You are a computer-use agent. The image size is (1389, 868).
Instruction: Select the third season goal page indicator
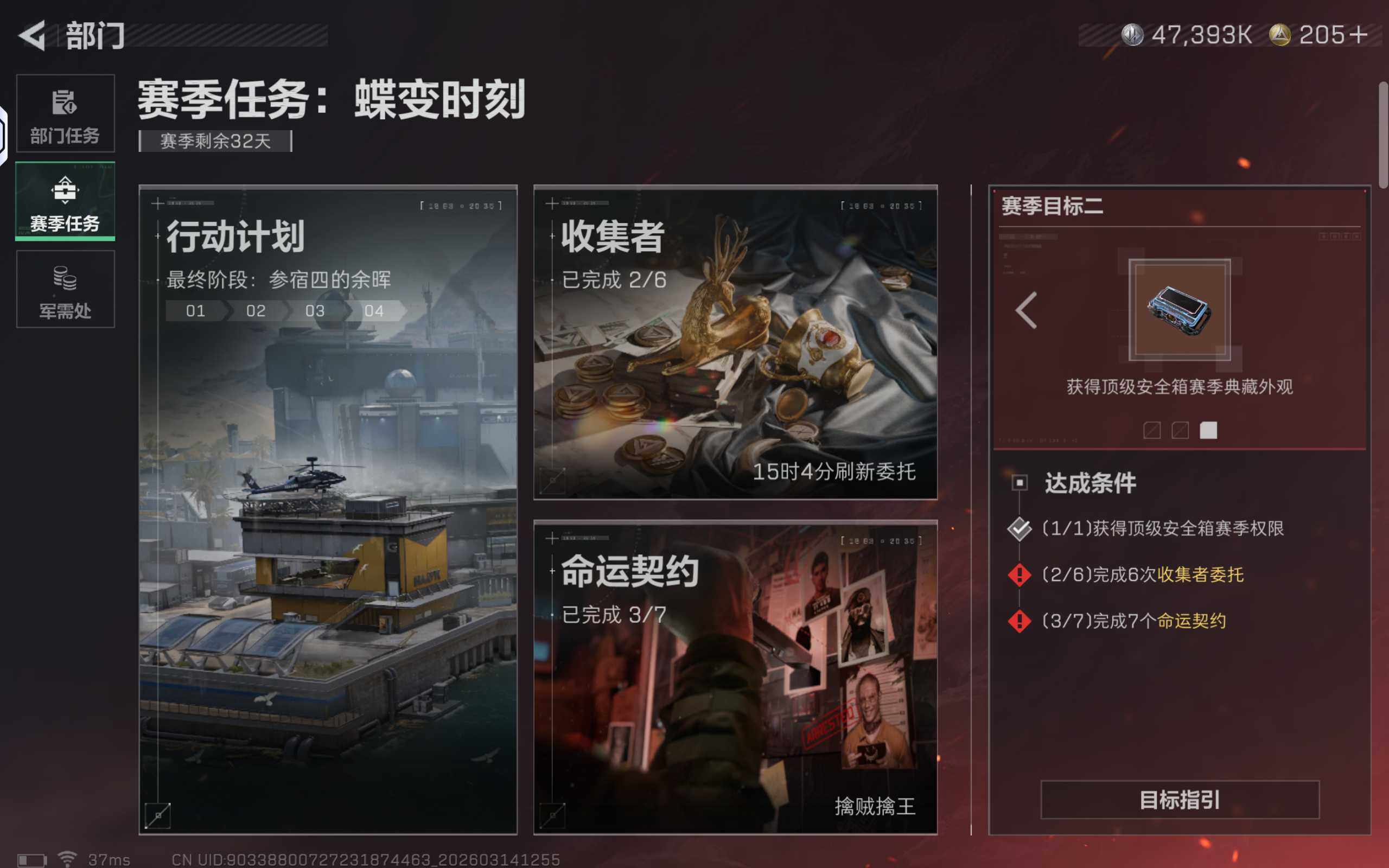pyautogui.click(x=1208, y=430)
